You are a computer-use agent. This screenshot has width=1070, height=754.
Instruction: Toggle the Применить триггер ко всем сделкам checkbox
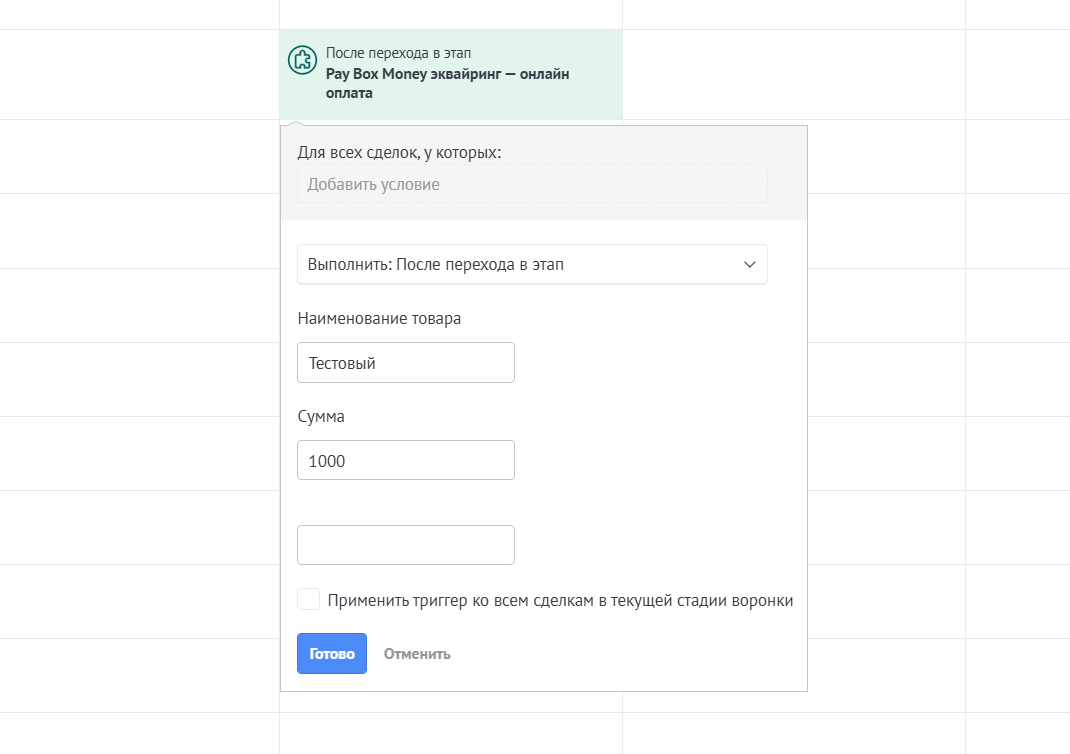coord(308,599)
